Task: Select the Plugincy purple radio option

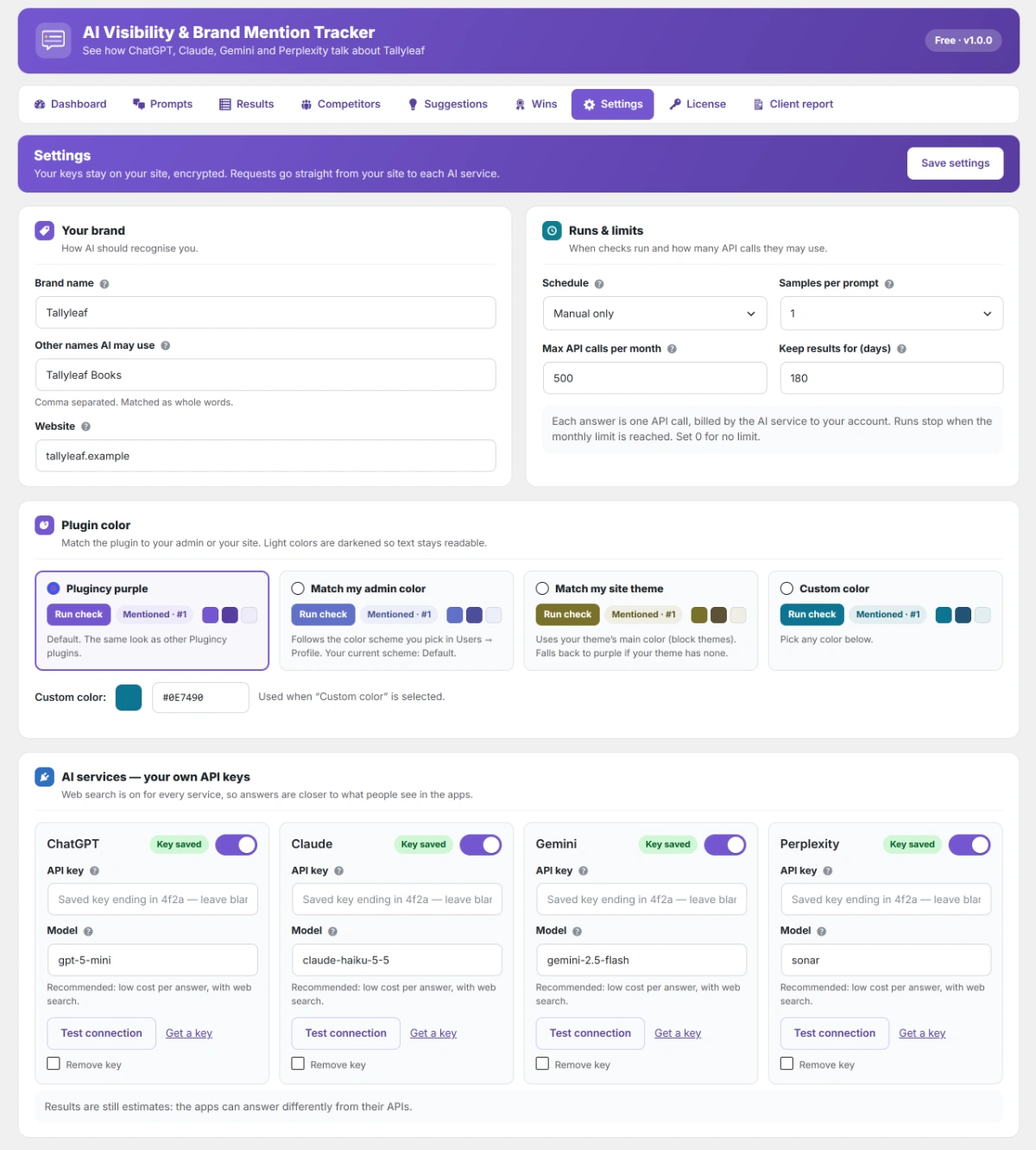Action: 54,589
